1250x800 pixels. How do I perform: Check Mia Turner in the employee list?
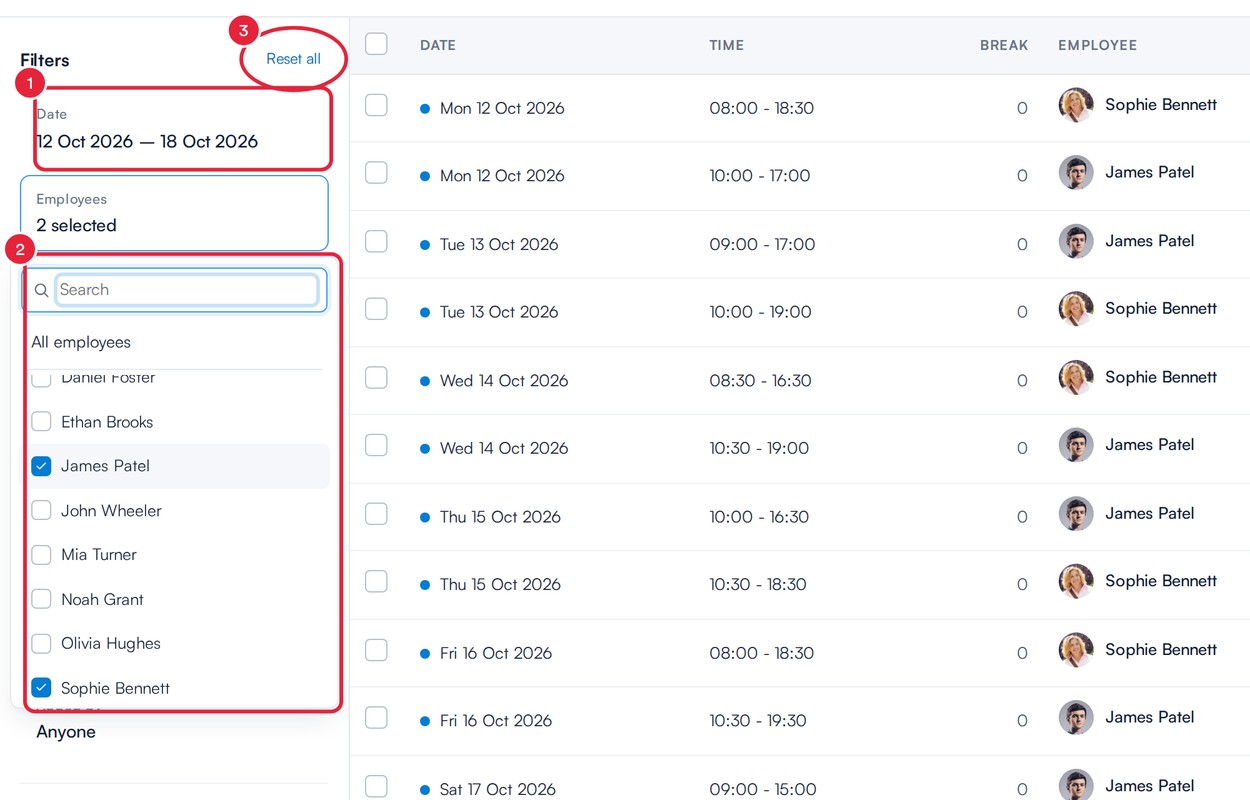coord(41,555)
